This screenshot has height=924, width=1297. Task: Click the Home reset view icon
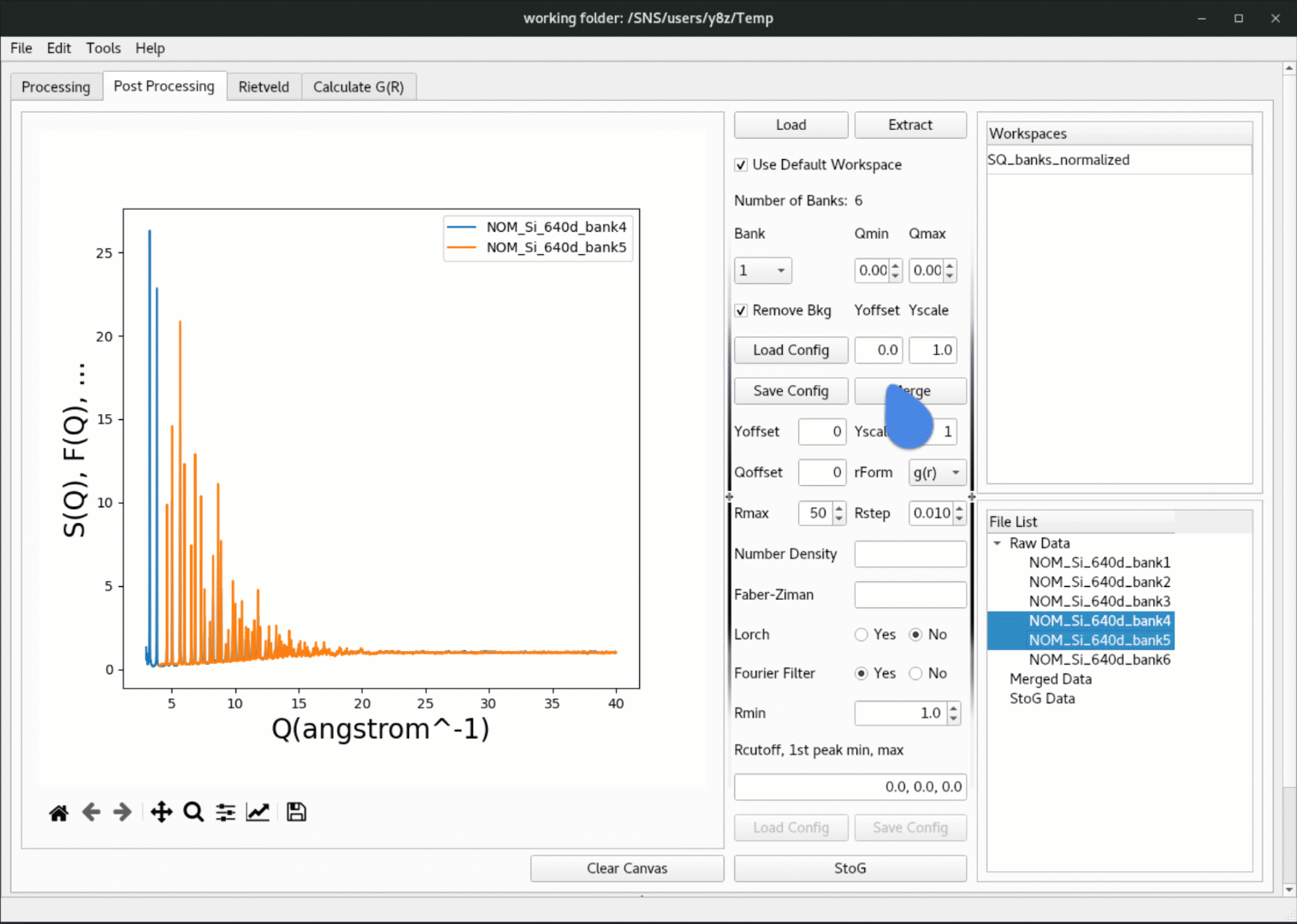[x=58, y=813]
